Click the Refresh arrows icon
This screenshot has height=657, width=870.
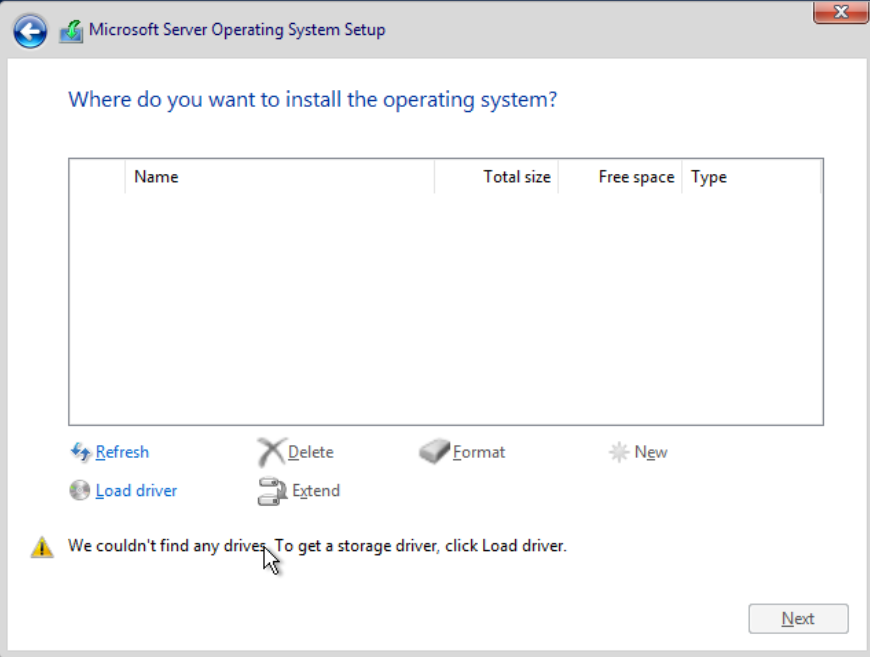[x=80, y=452]
